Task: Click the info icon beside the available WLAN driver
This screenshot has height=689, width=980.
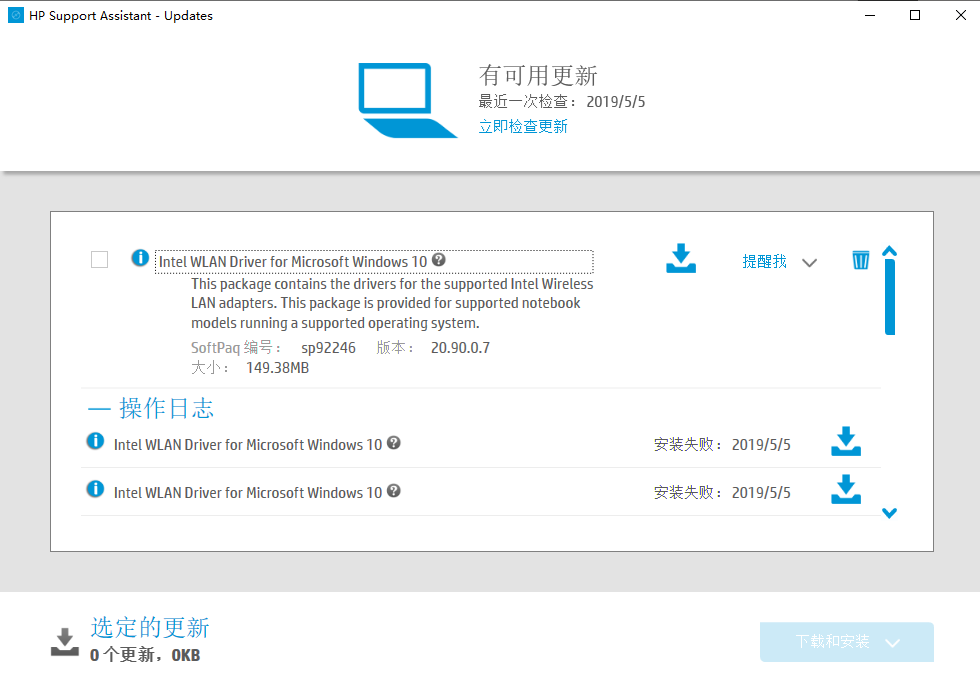Action: [x=140, y=259]
